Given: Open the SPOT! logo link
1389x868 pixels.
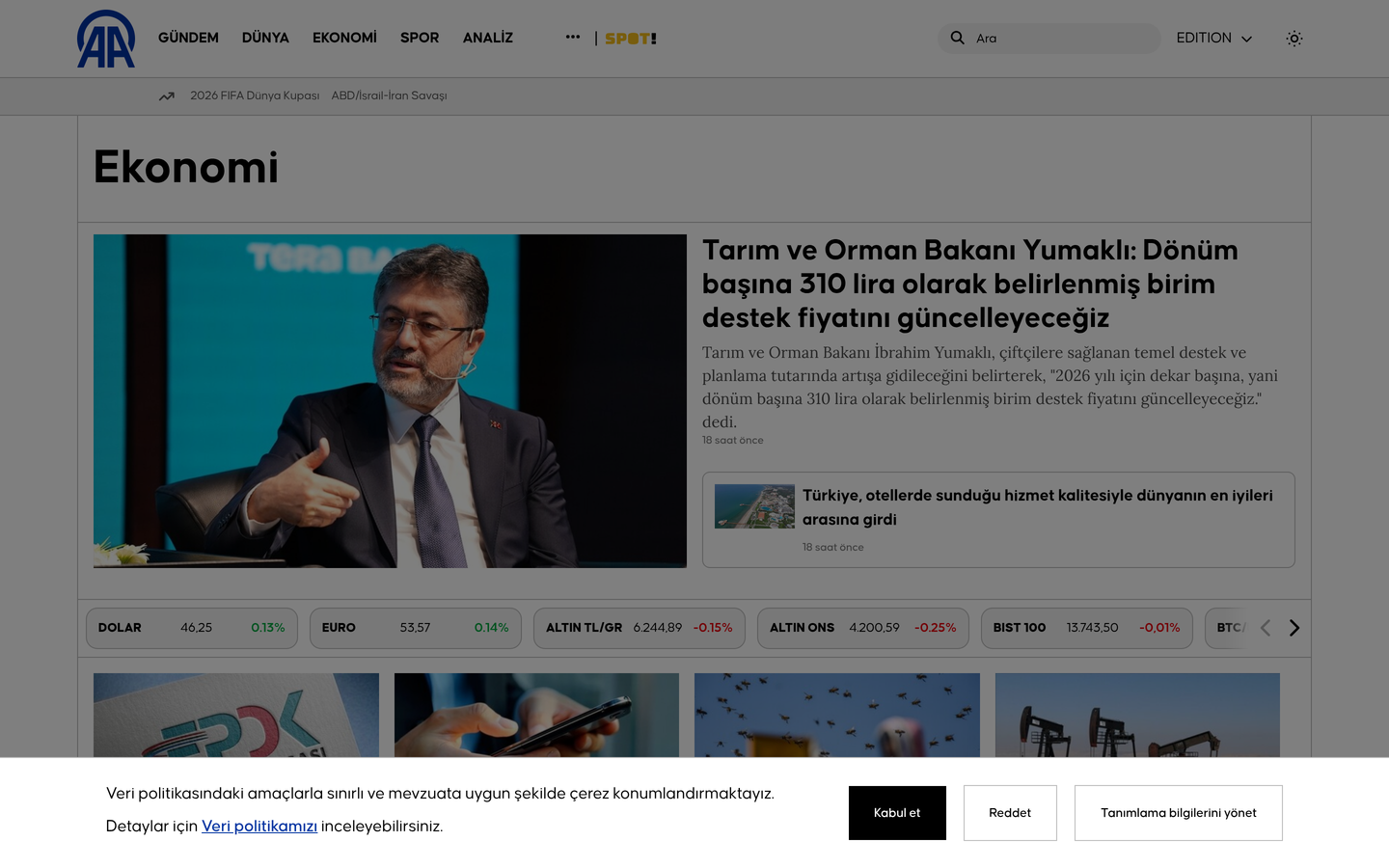Looking at the screenshot, I should pos(631,39).
